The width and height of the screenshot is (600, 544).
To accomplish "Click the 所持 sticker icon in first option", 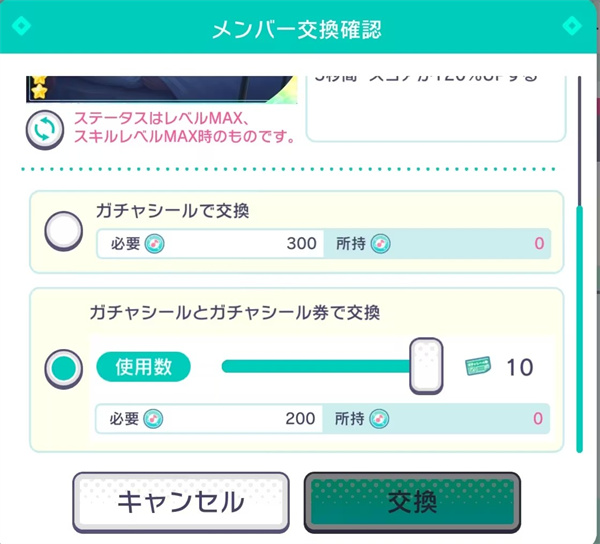I will 381,243.
